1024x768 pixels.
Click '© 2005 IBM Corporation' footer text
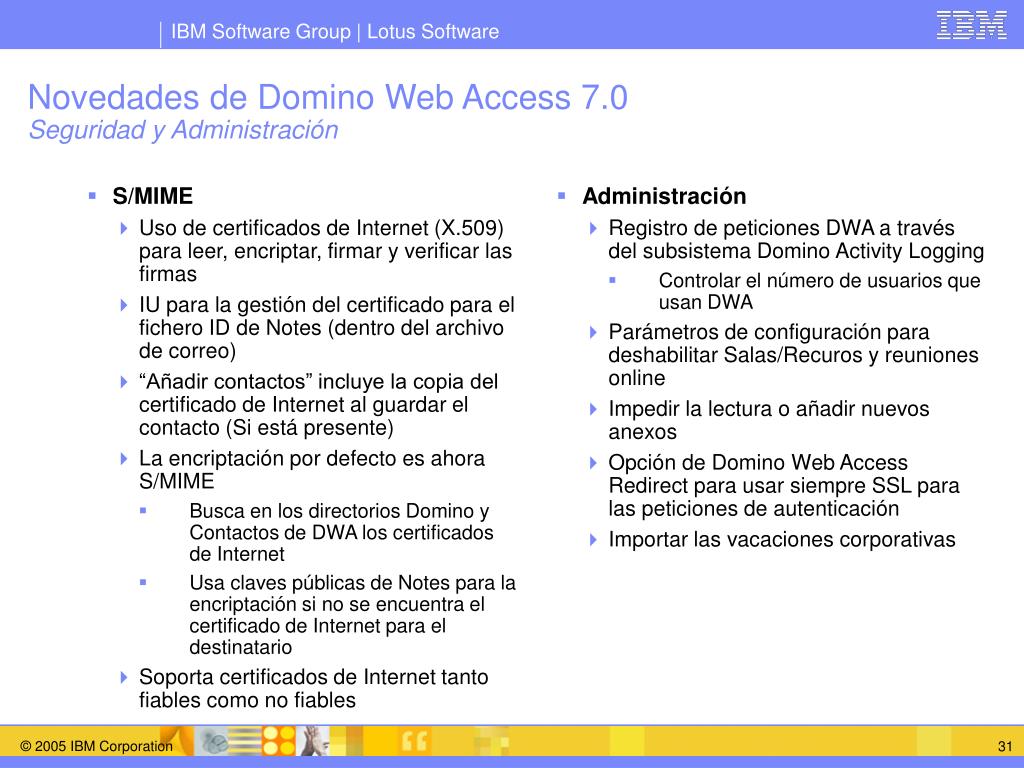97,746
